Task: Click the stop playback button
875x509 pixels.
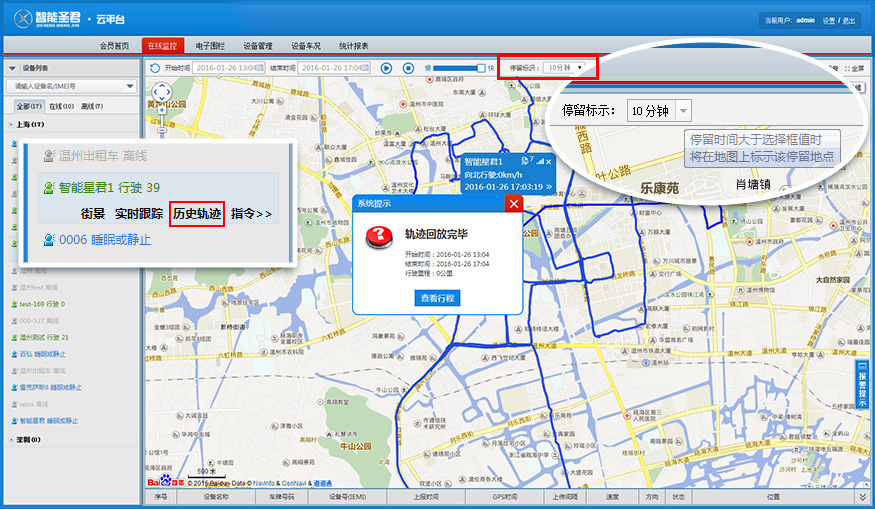Action: 408,68
